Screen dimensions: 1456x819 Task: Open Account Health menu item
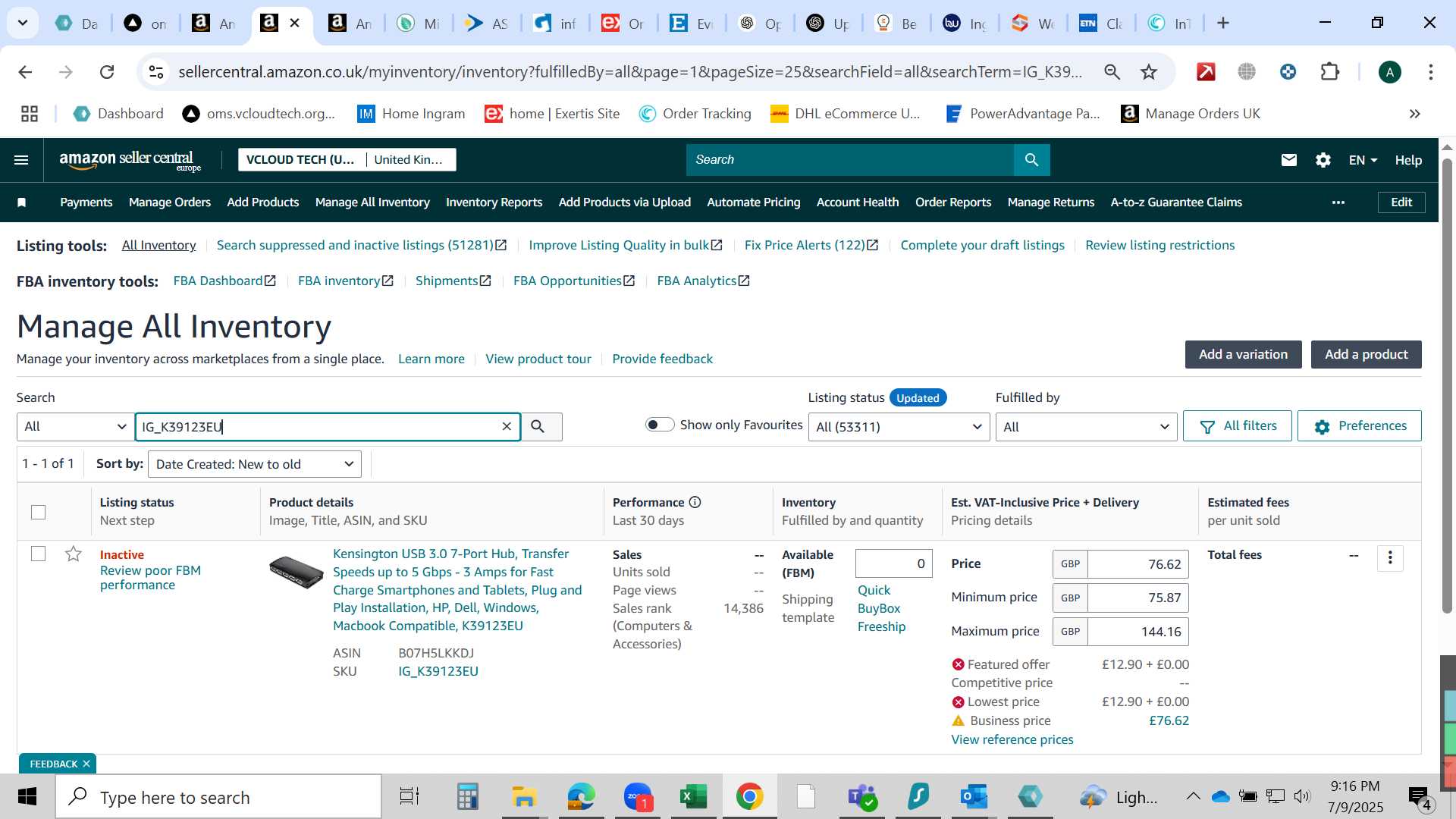click(858, 202)
